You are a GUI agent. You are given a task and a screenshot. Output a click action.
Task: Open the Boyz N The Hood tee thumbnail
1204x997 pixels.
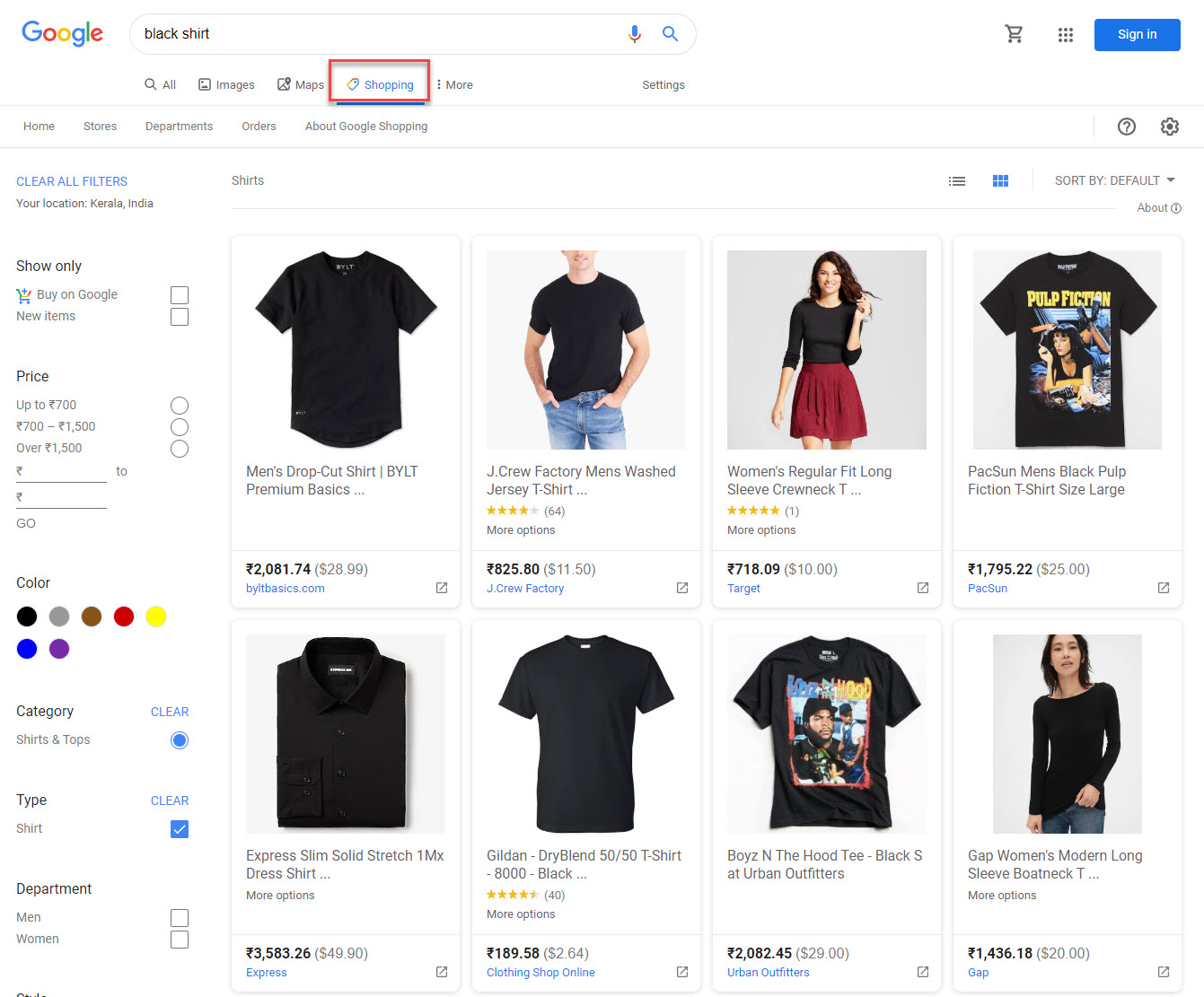[x=827, y=734]
